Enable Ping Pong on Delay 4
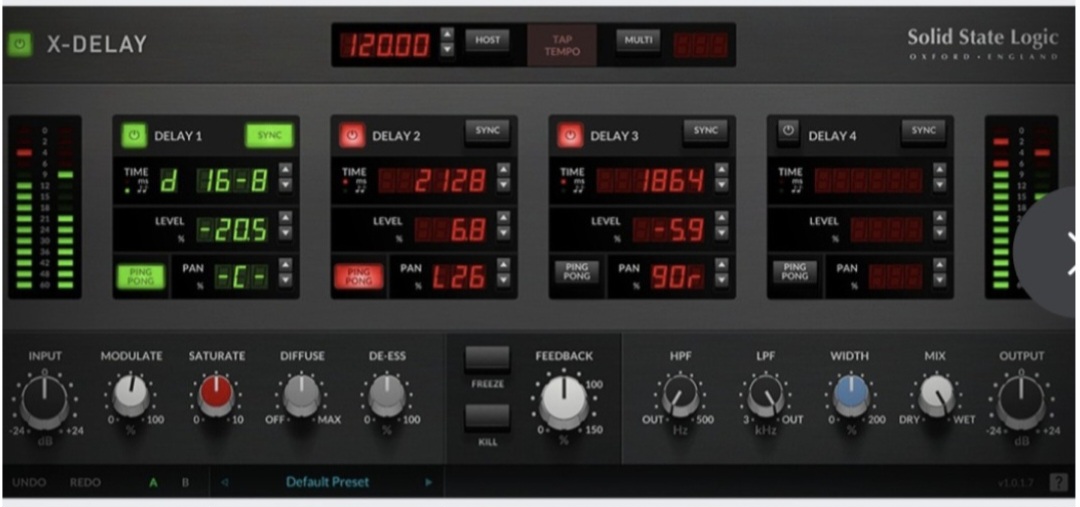Screen dimensions: 1080x507 [x=794, y=271]
